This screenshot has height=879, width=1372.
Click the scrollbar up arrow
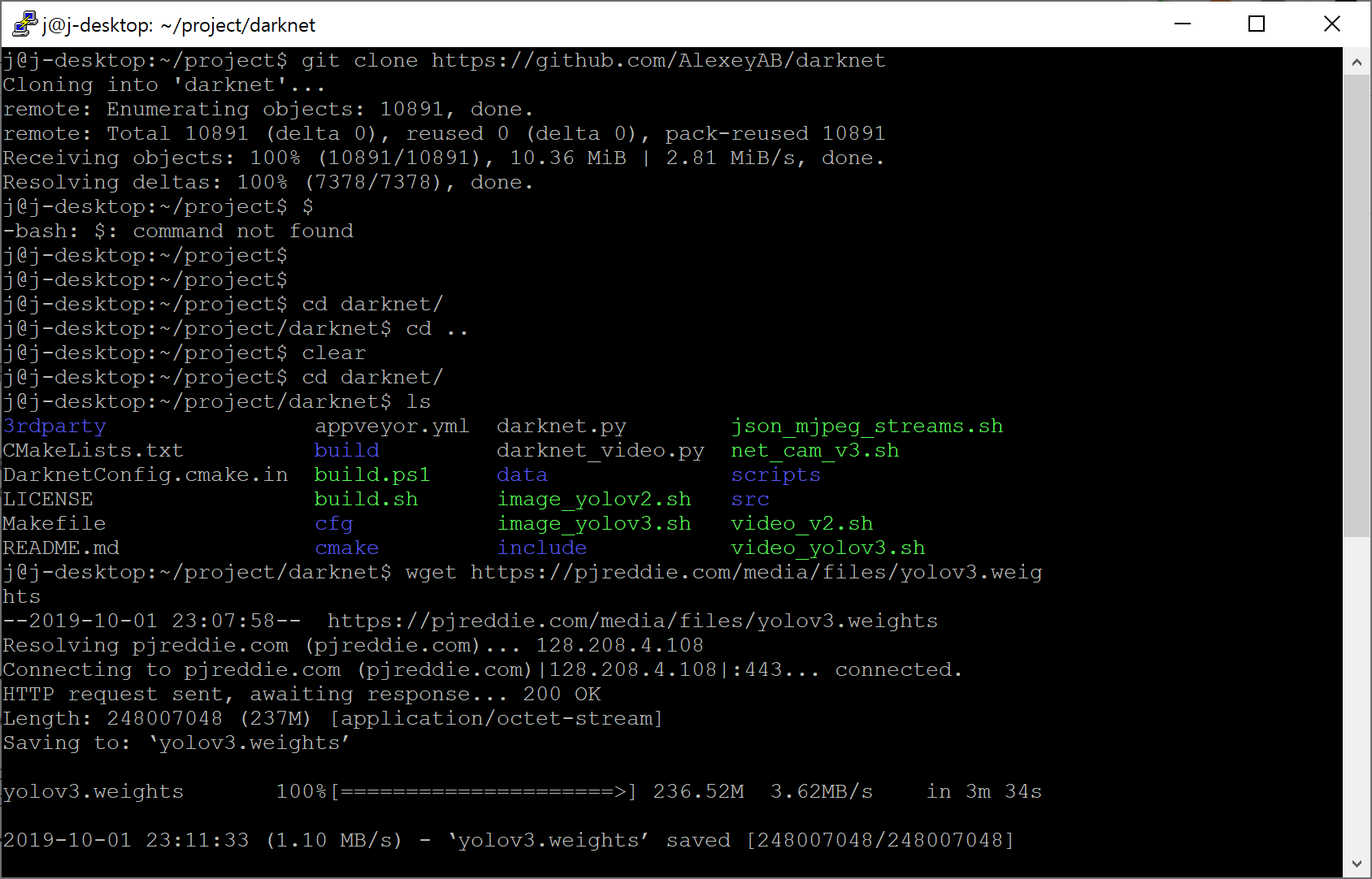1356,62
